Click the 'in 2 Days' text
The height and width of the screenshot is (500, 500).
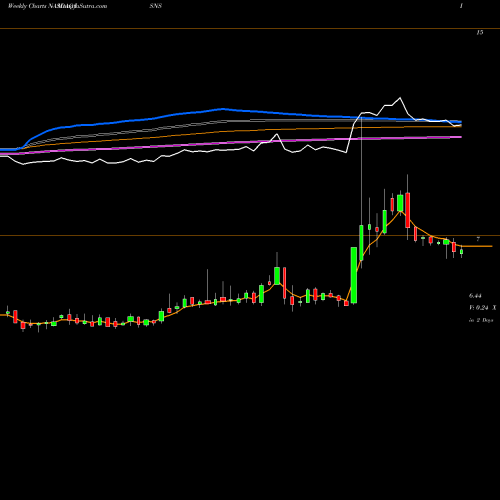point(481,320)
